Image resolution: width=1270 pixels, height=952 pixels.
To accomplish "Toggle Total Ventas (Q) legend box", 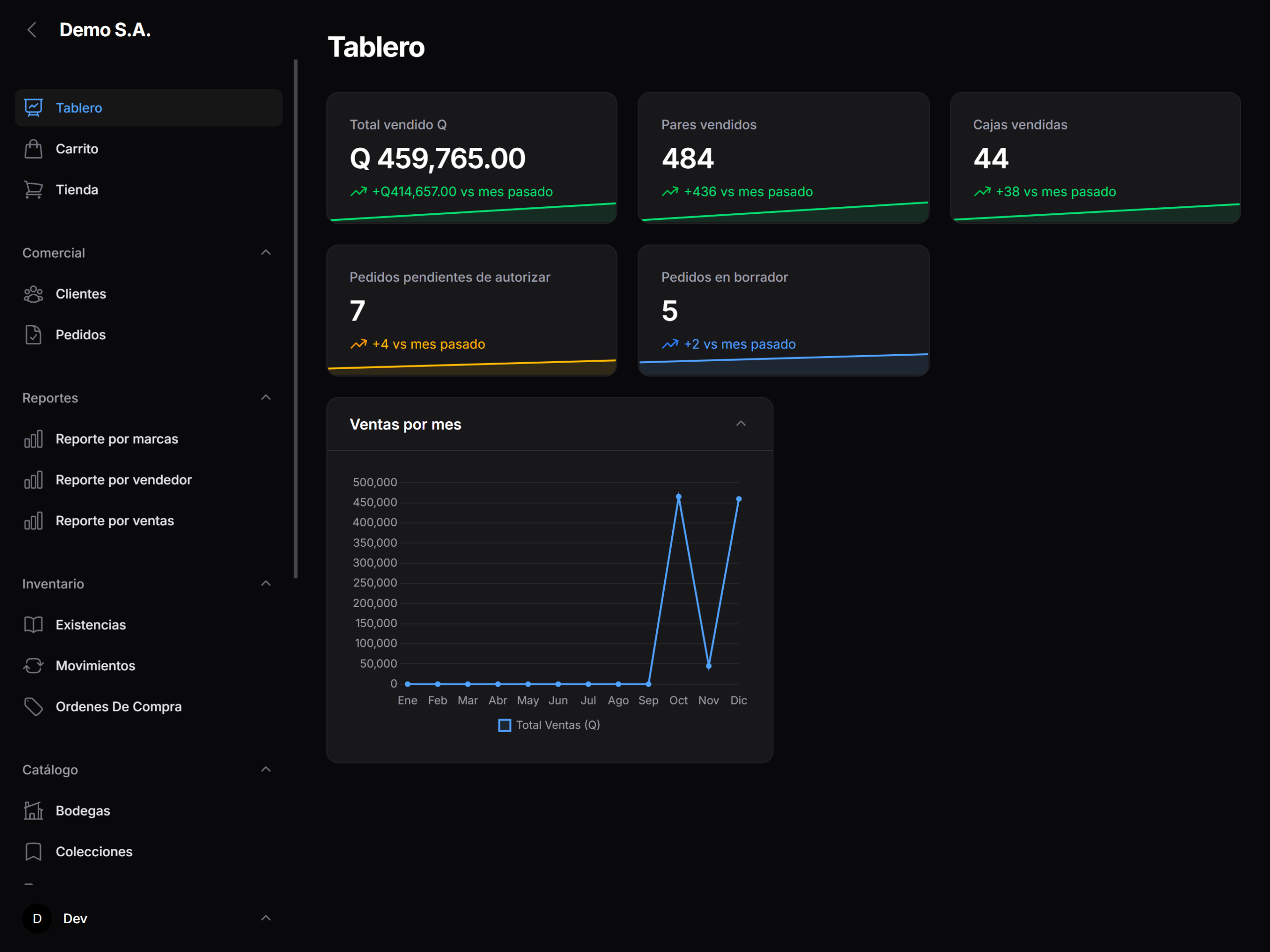I will [x=504, y=725].
